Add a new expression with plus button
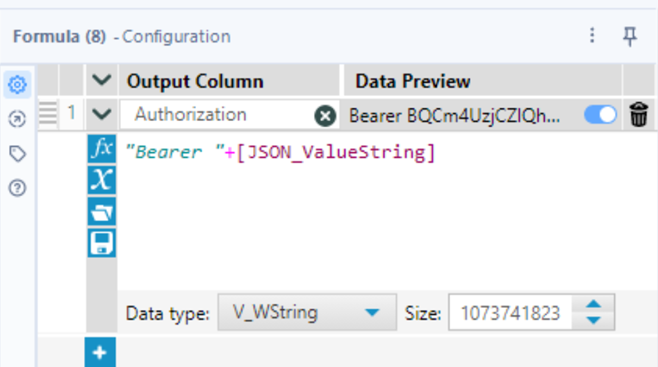 coord(100,352)
